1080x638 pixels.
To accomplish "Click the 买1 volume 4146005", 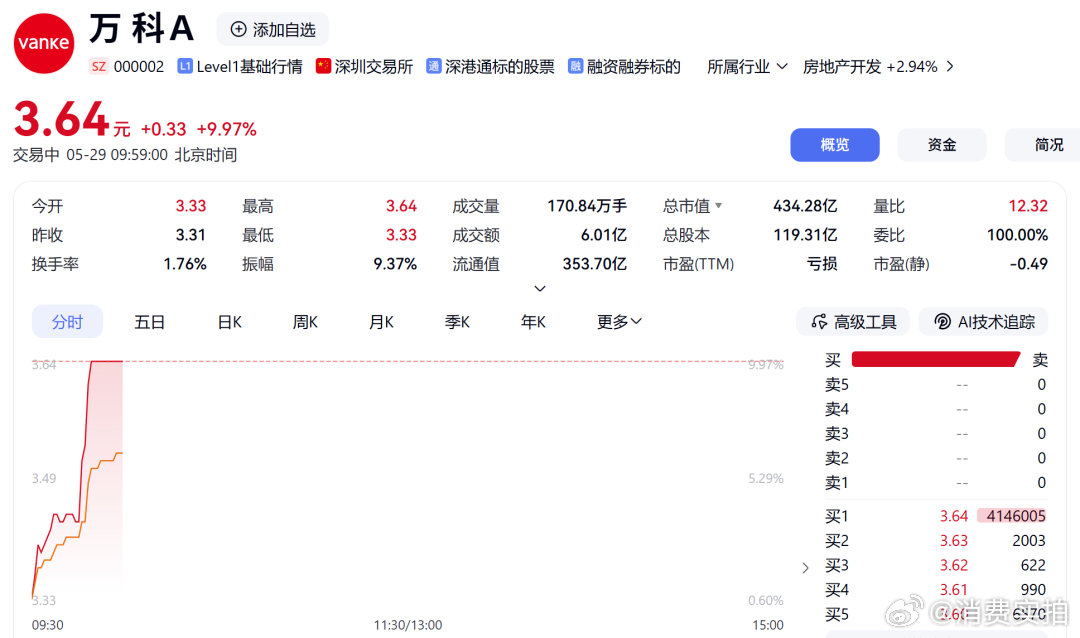I will point(1015,516).
